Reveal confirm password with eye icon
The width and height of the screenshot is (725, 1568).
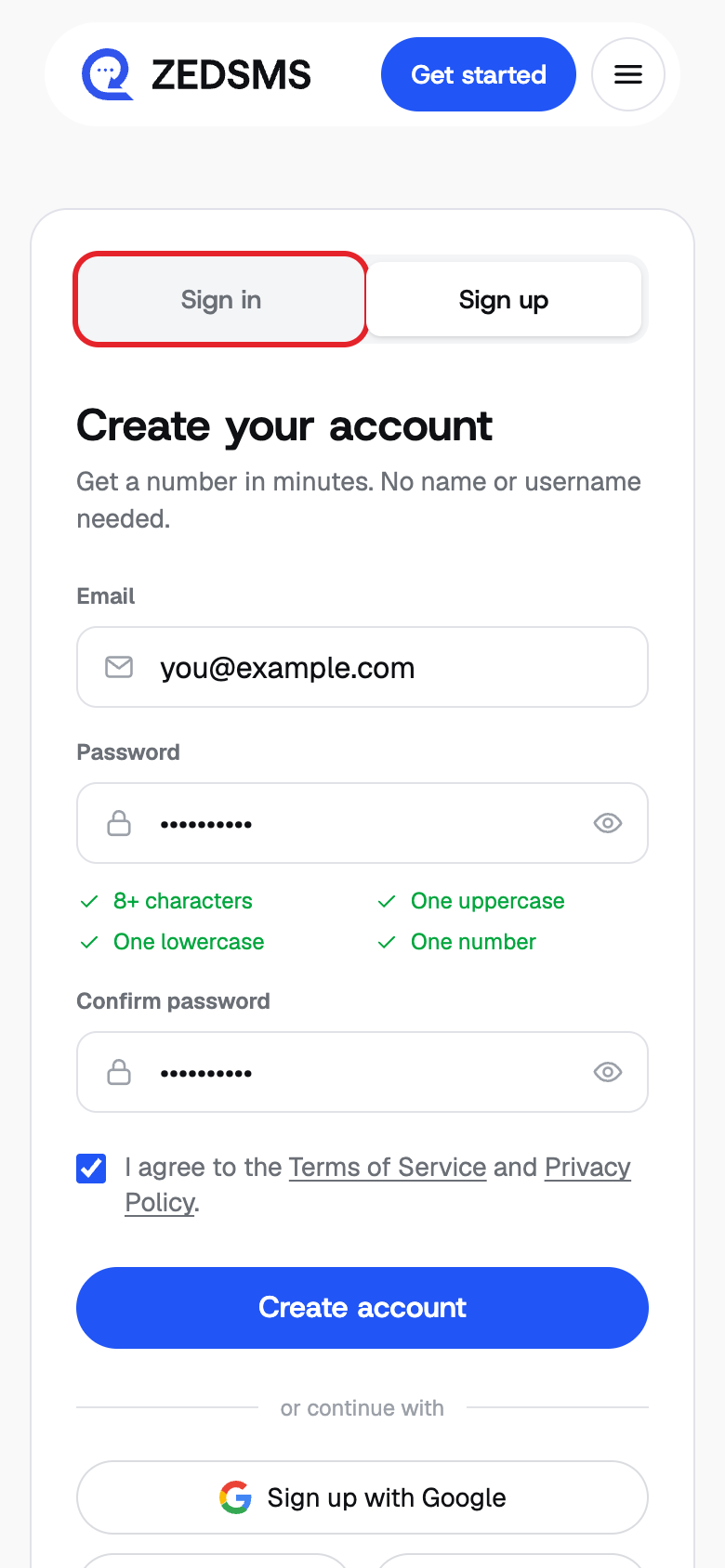608,1072
